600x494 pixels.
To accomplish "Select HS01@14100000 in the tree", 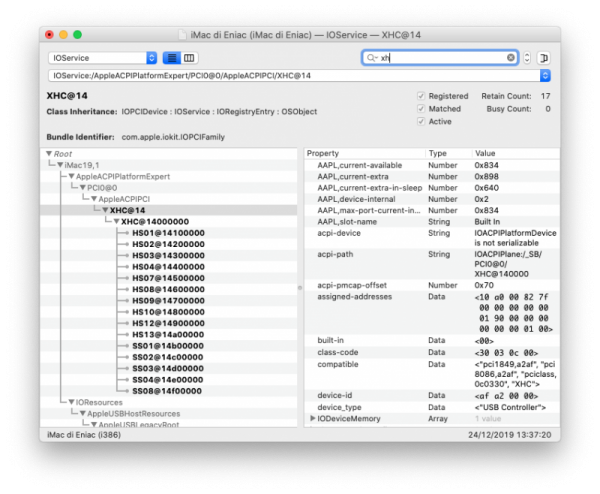I will 167,232.
